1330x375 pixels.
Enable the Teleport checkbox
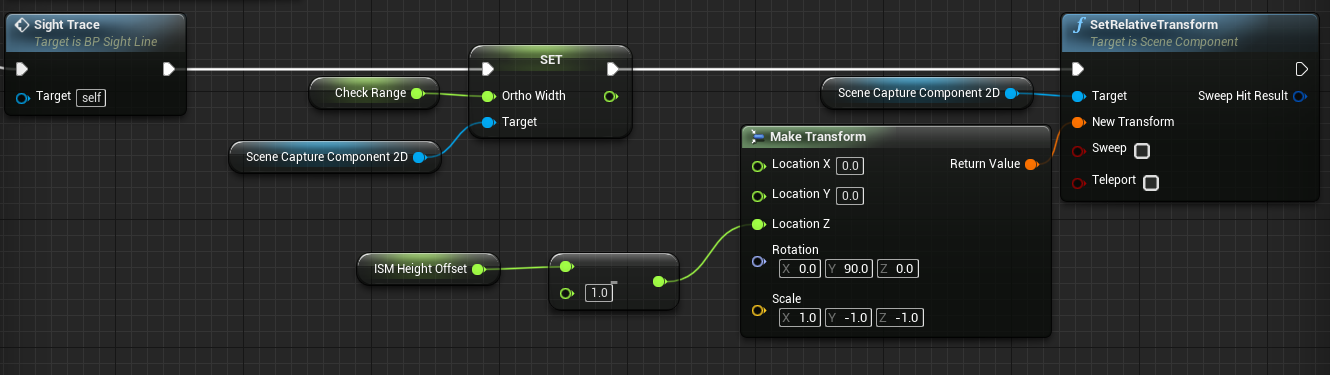1151,182
